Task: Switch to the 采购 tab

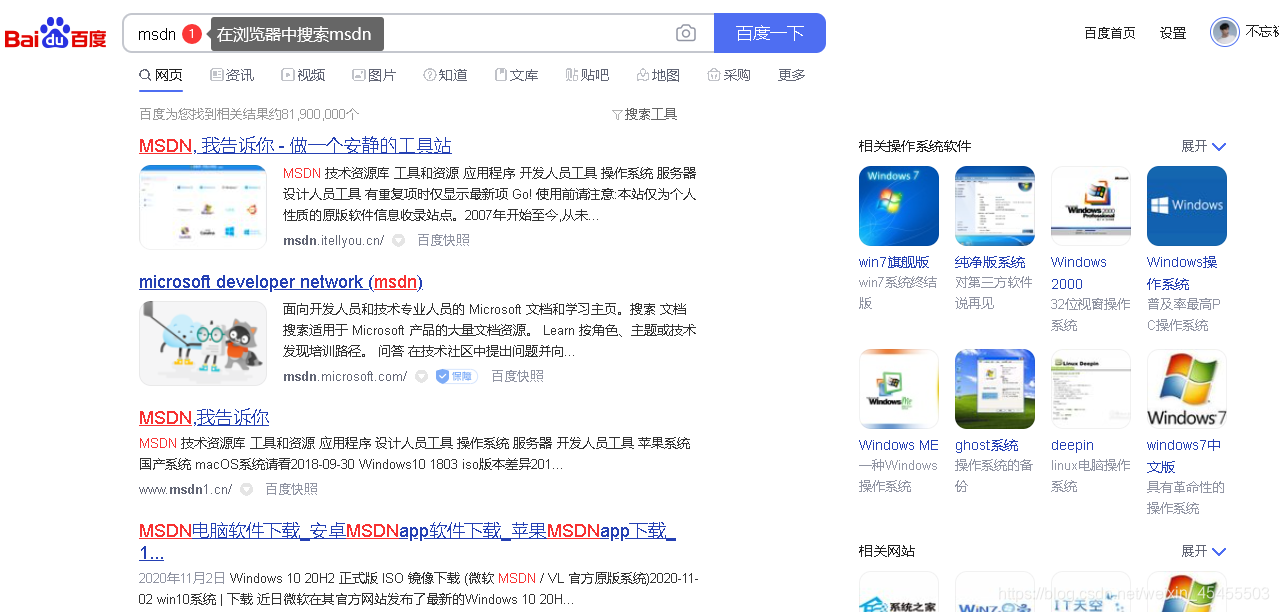Action: (x=729, y=75)
